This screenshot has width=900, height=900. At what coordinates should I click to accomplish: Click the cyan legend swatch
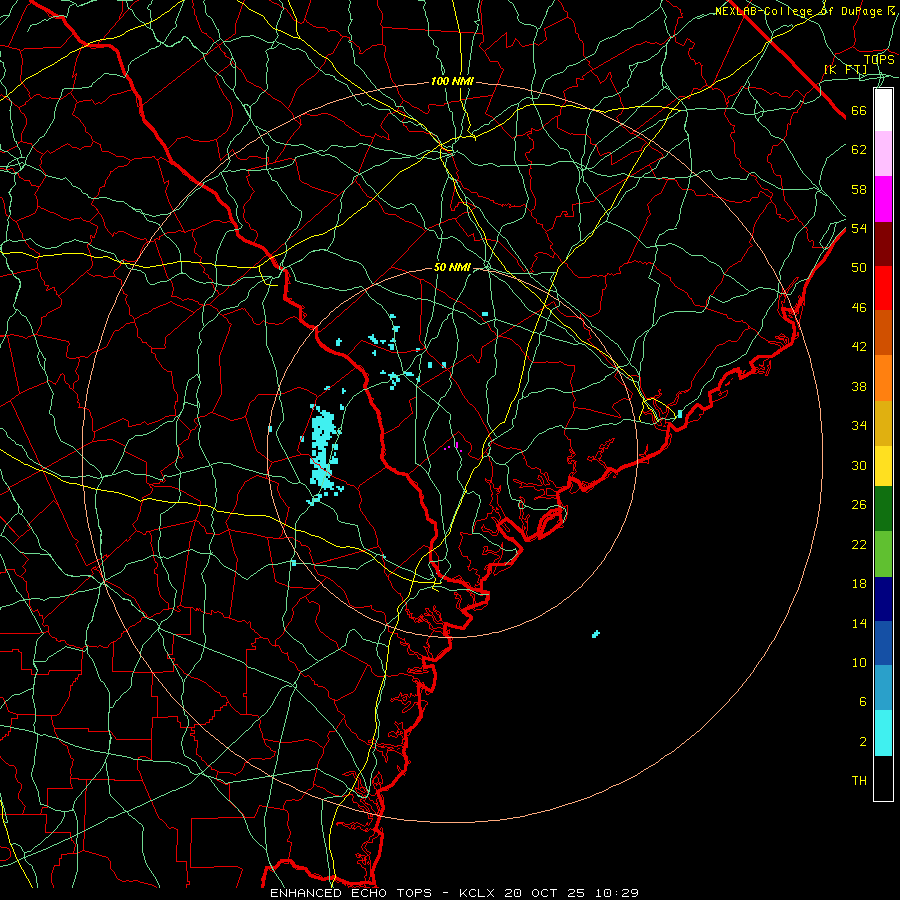pos(883,733)
